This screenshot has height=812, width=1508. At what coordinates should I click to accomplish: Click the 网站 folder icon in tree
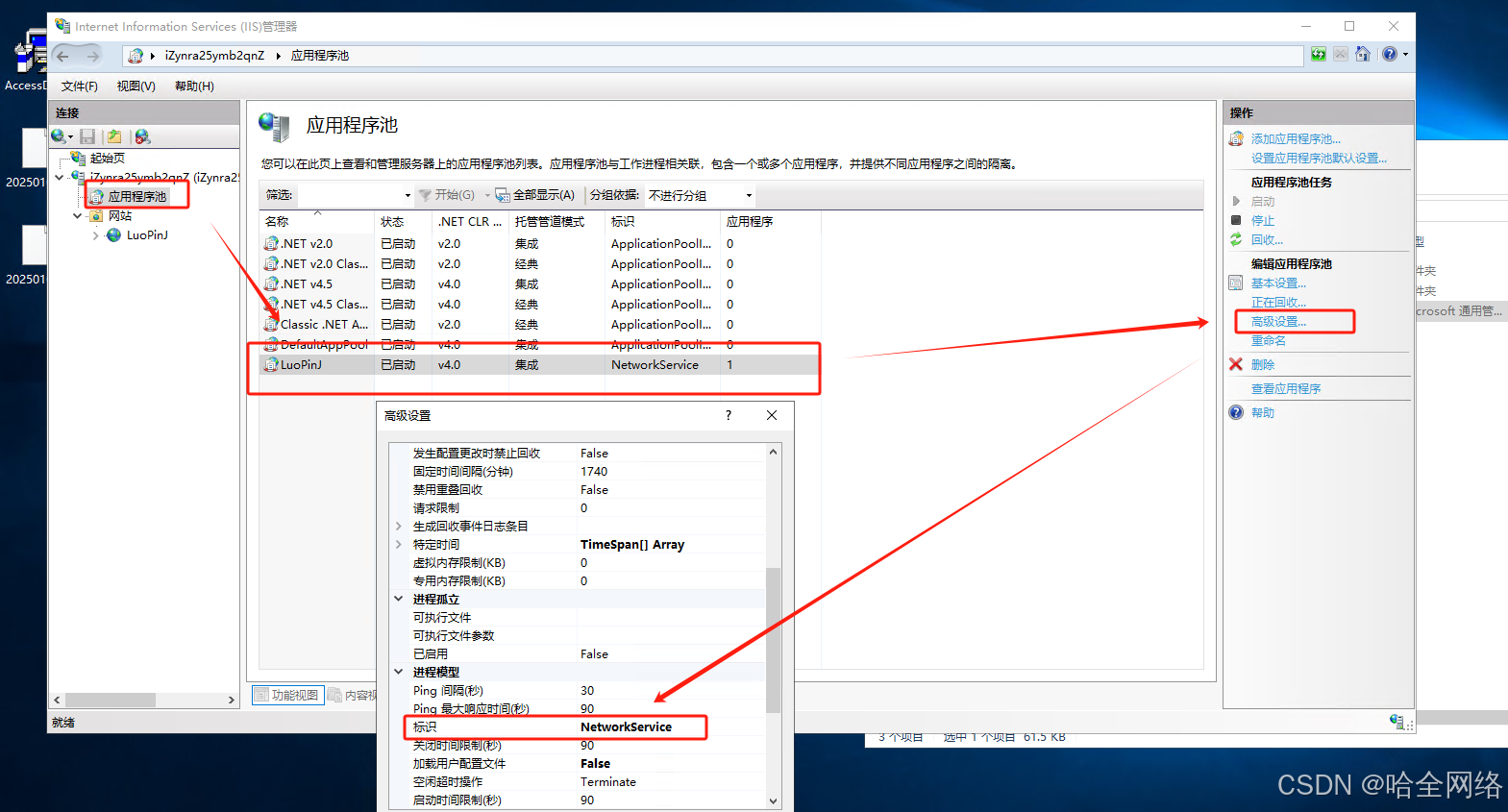[96, 216]
